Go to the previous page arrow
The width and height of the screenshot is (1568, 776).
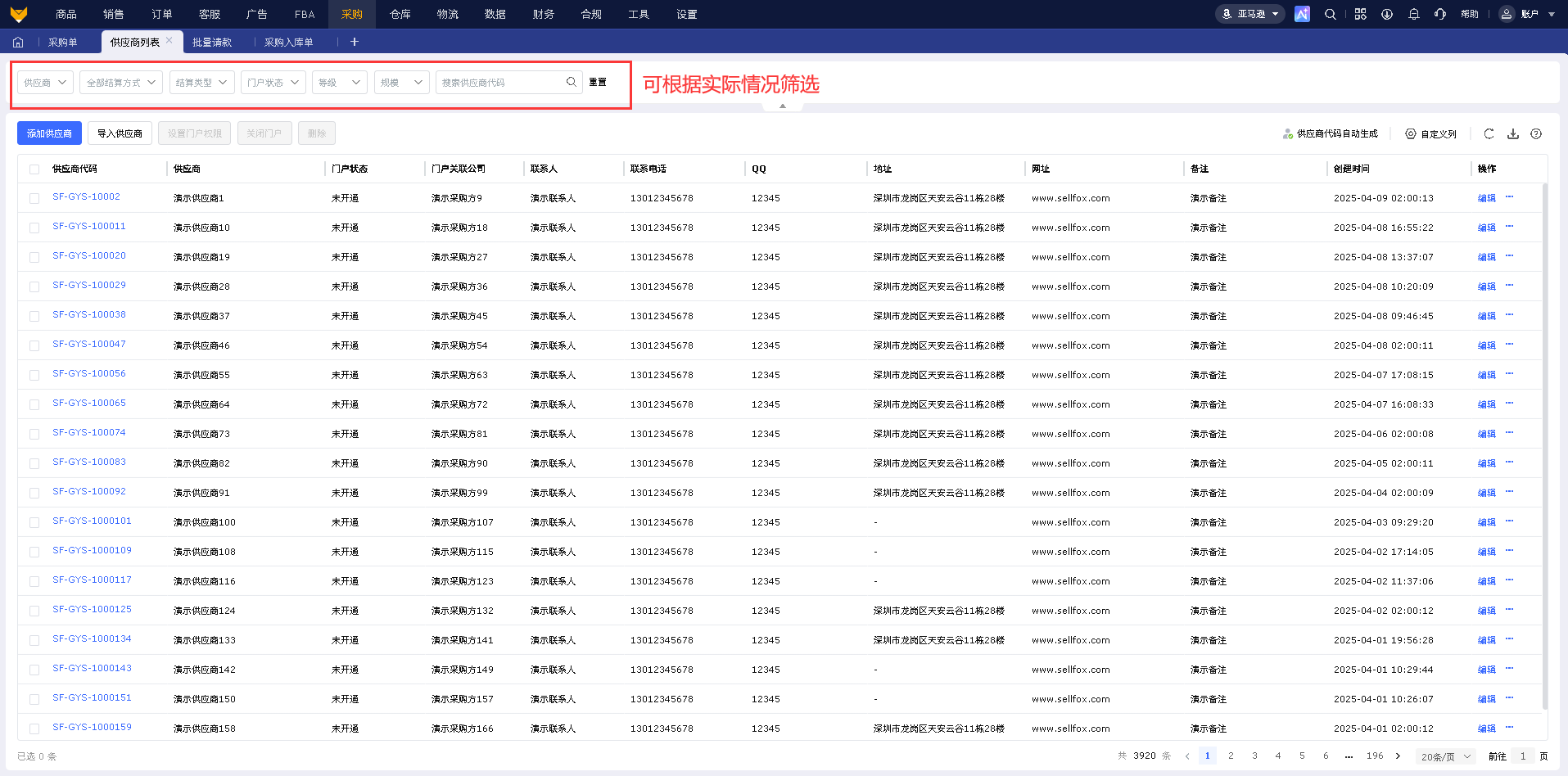point(1187,756)
